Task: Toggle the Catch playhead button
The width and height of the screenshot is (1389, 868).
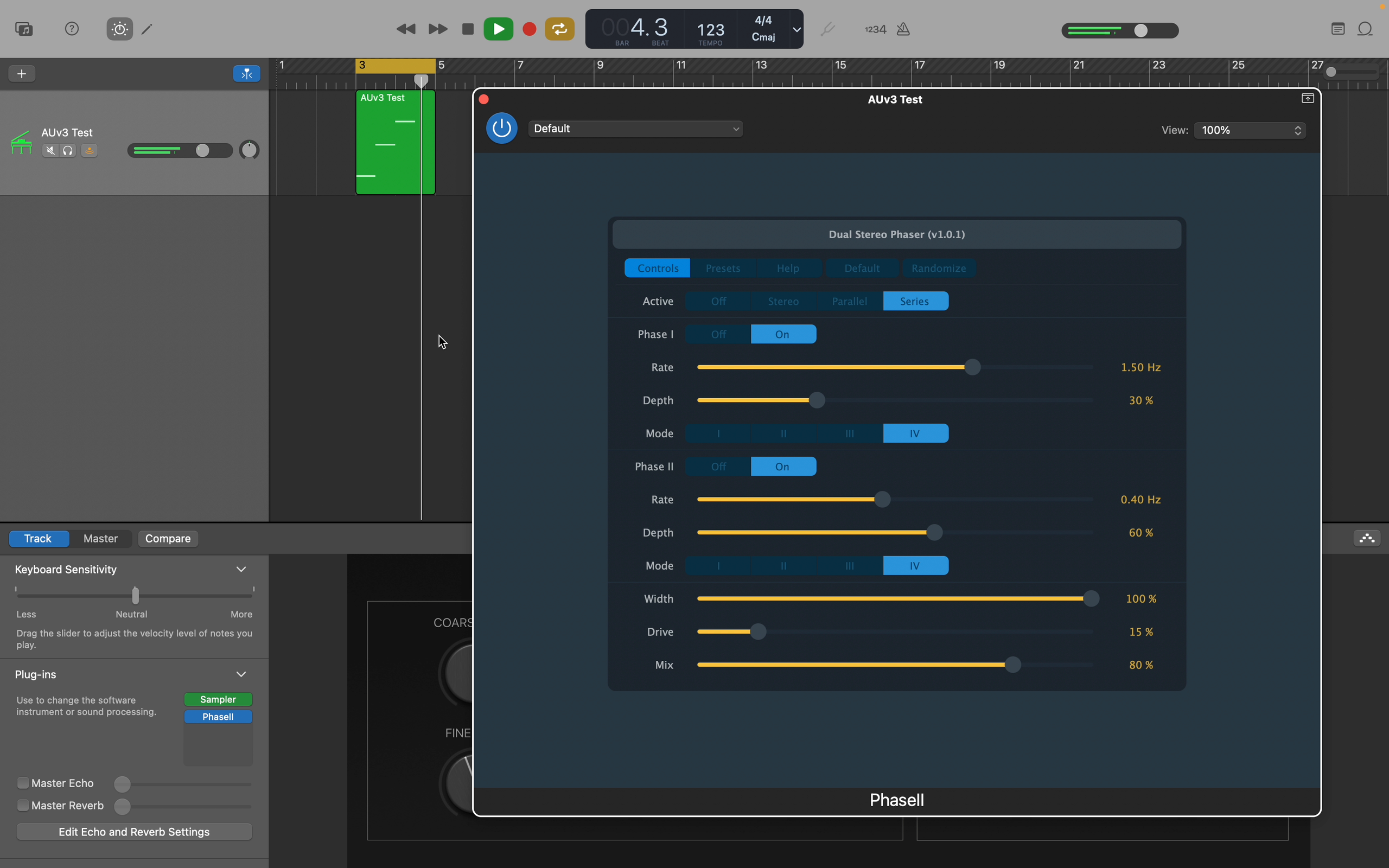Action: 247,73
